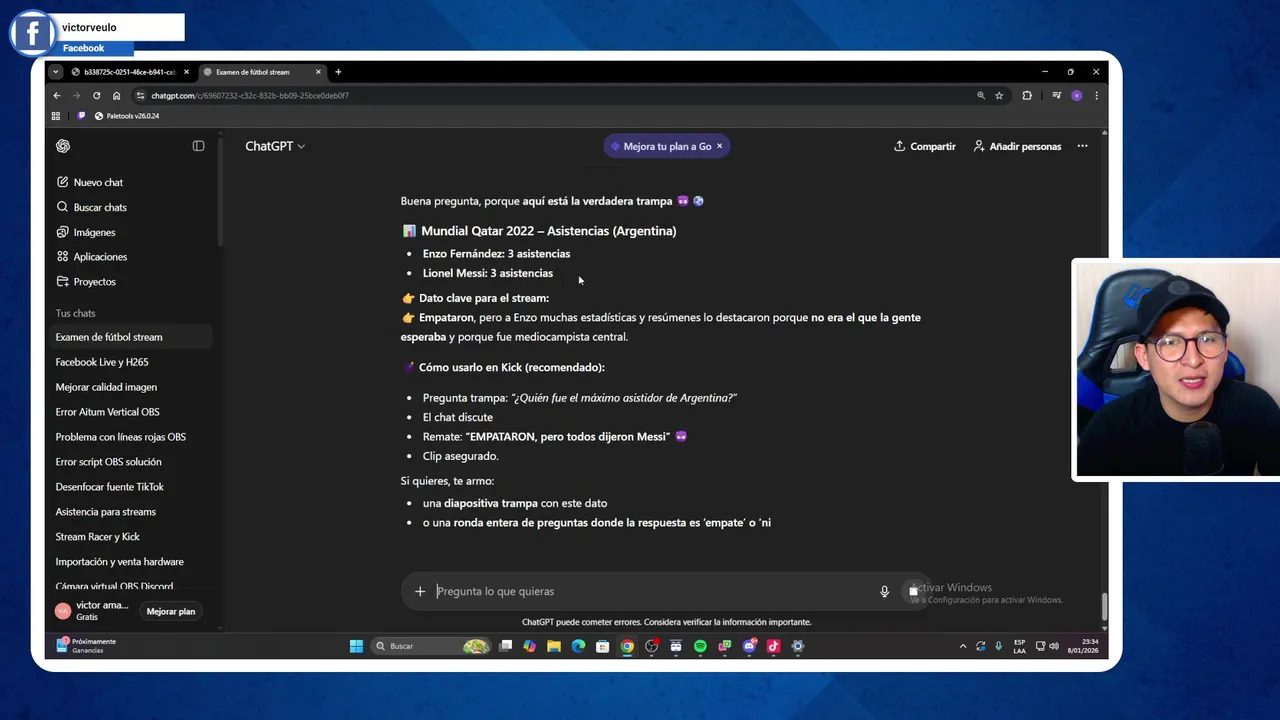Click the plus attach icon in the prompt box

[420, 591]
